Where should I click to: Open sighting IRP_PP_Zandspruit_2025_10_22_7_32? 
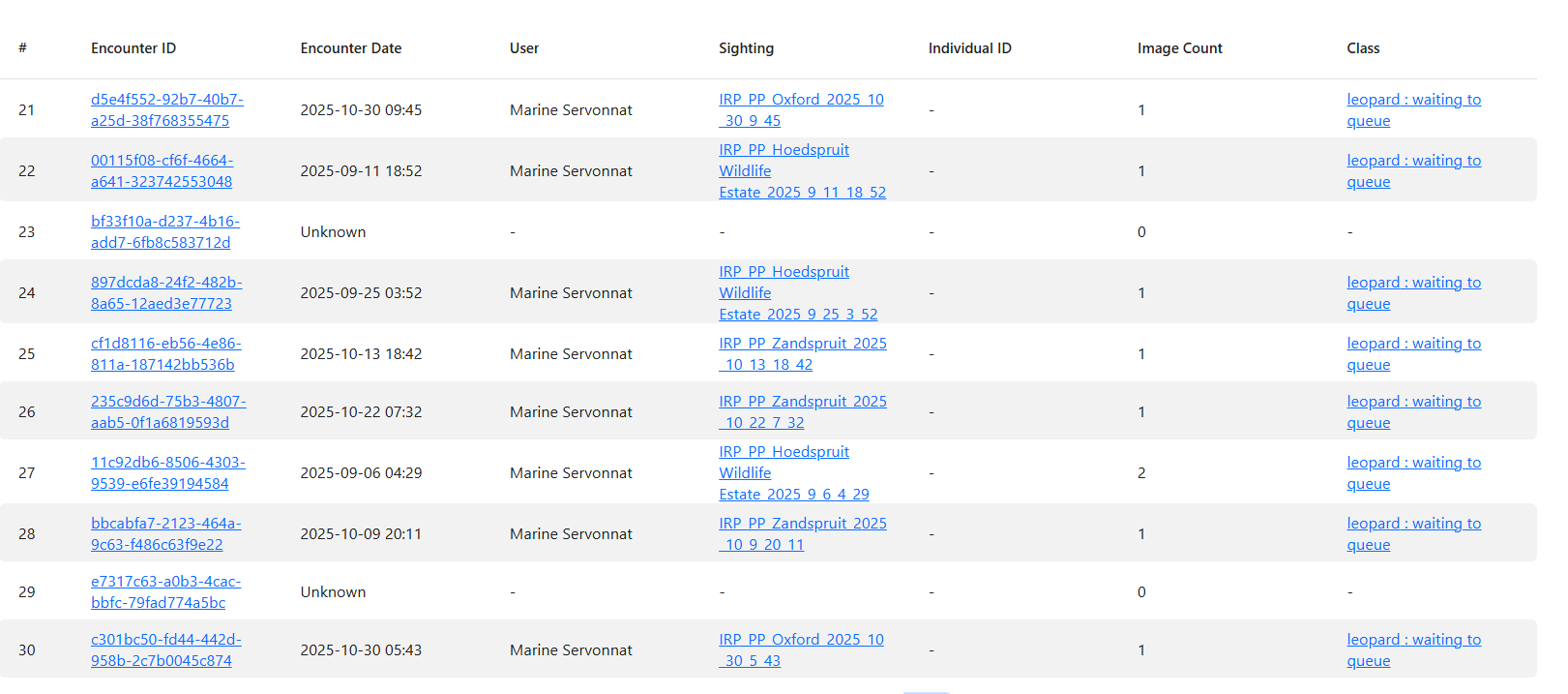pyautogui.click(x=802, y=402)
